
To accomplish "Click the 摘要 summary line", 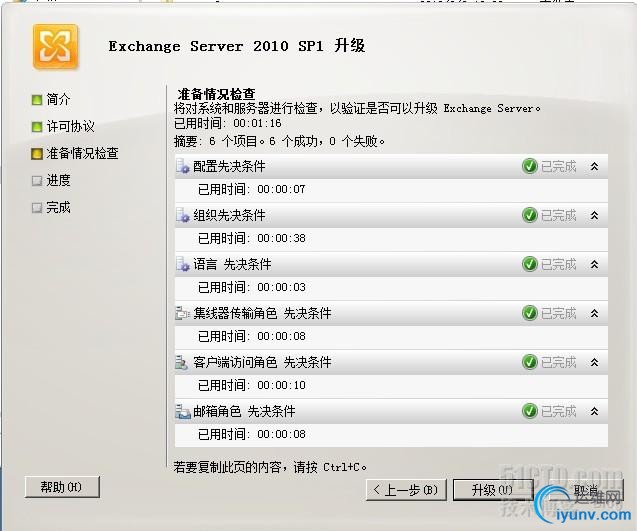I will tap(280, 141).
